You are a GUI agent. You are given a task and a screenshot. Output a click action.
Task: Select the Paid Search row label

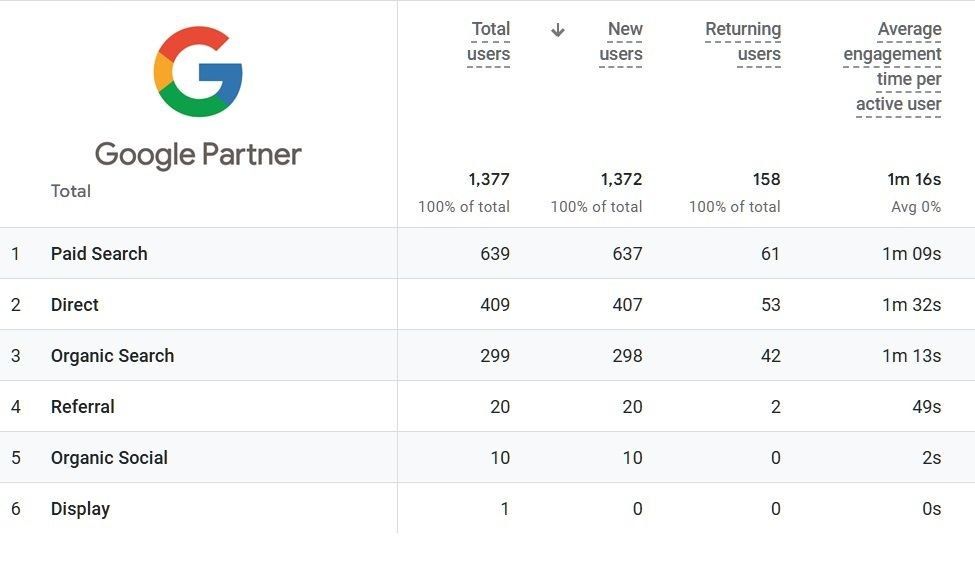click(99, 254)
